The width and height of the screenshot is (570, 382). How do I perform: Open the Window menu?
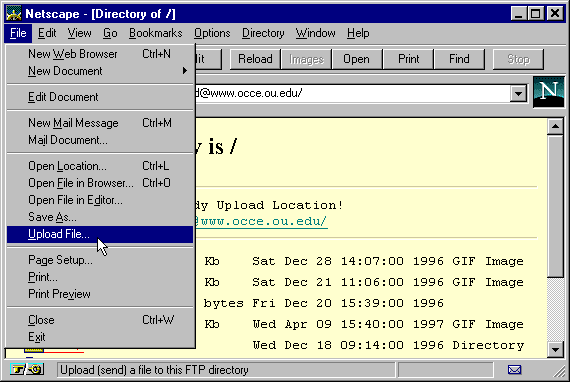tap(316, 33)
